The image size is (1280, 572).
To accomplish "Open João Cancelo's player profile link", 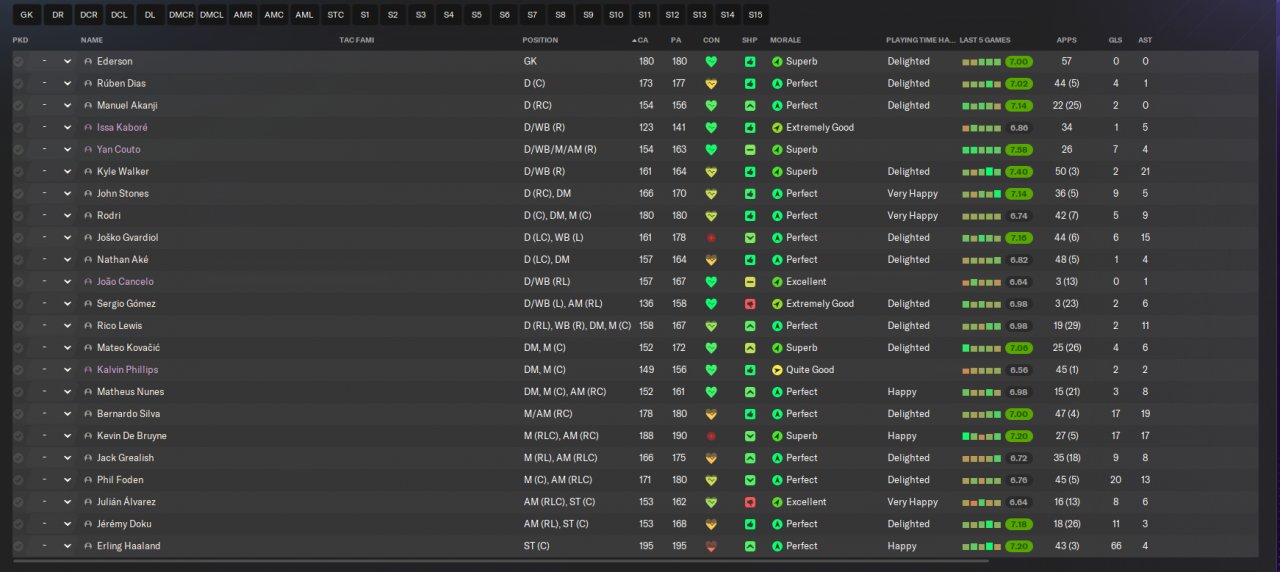I will 125,282.
